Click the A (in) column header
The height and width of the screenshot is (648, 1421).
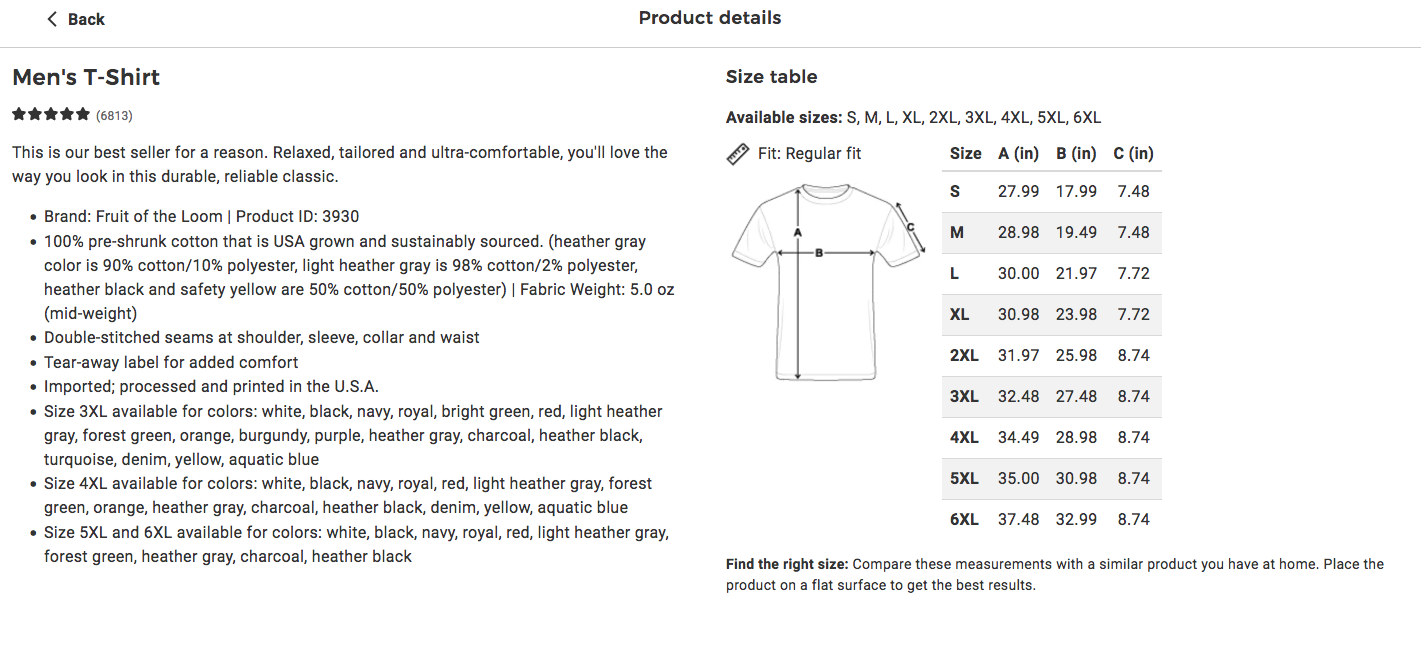point(1018,153)
